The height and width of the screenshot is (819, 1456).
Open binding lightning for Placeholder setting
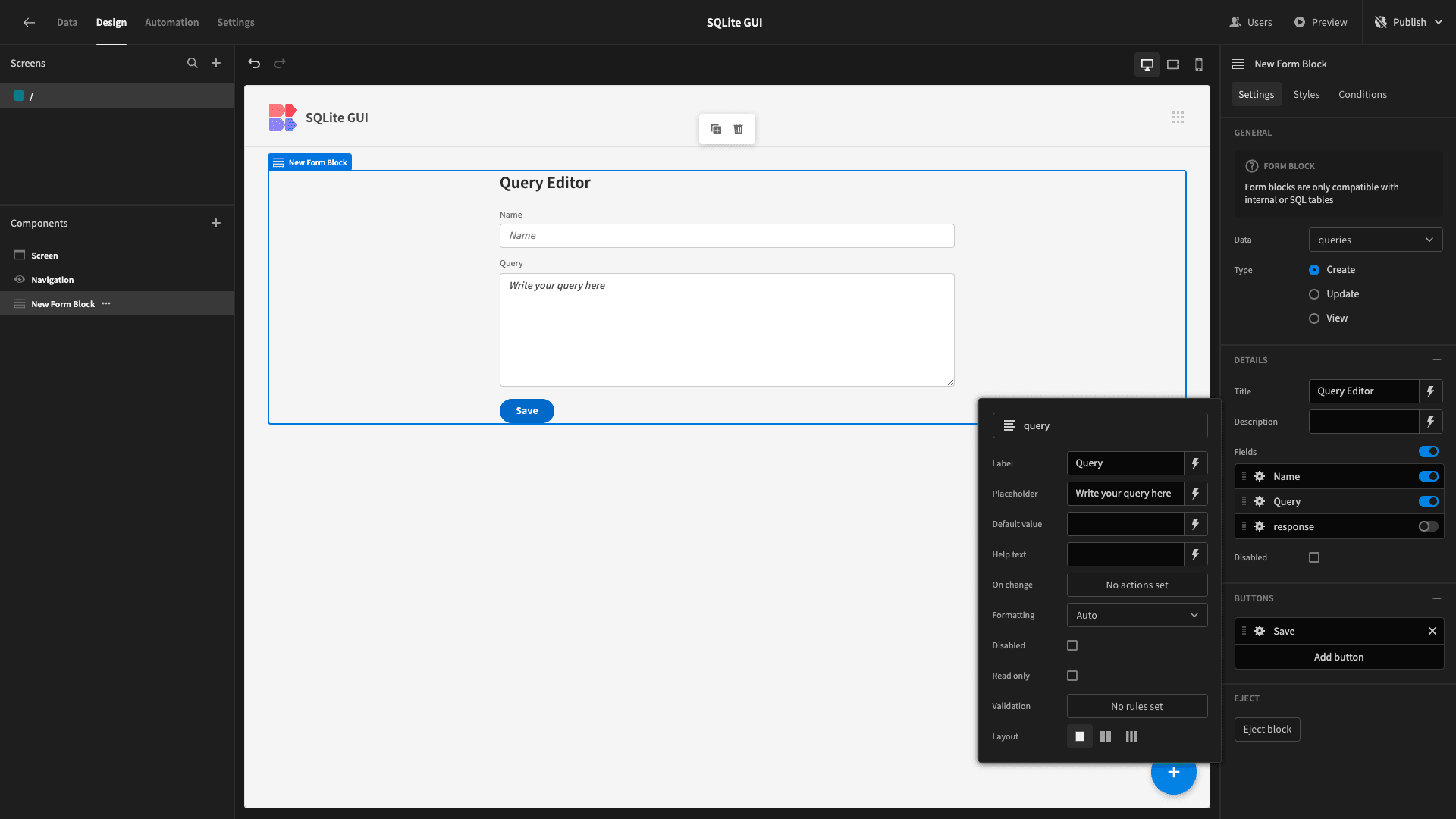(1196, 494)
